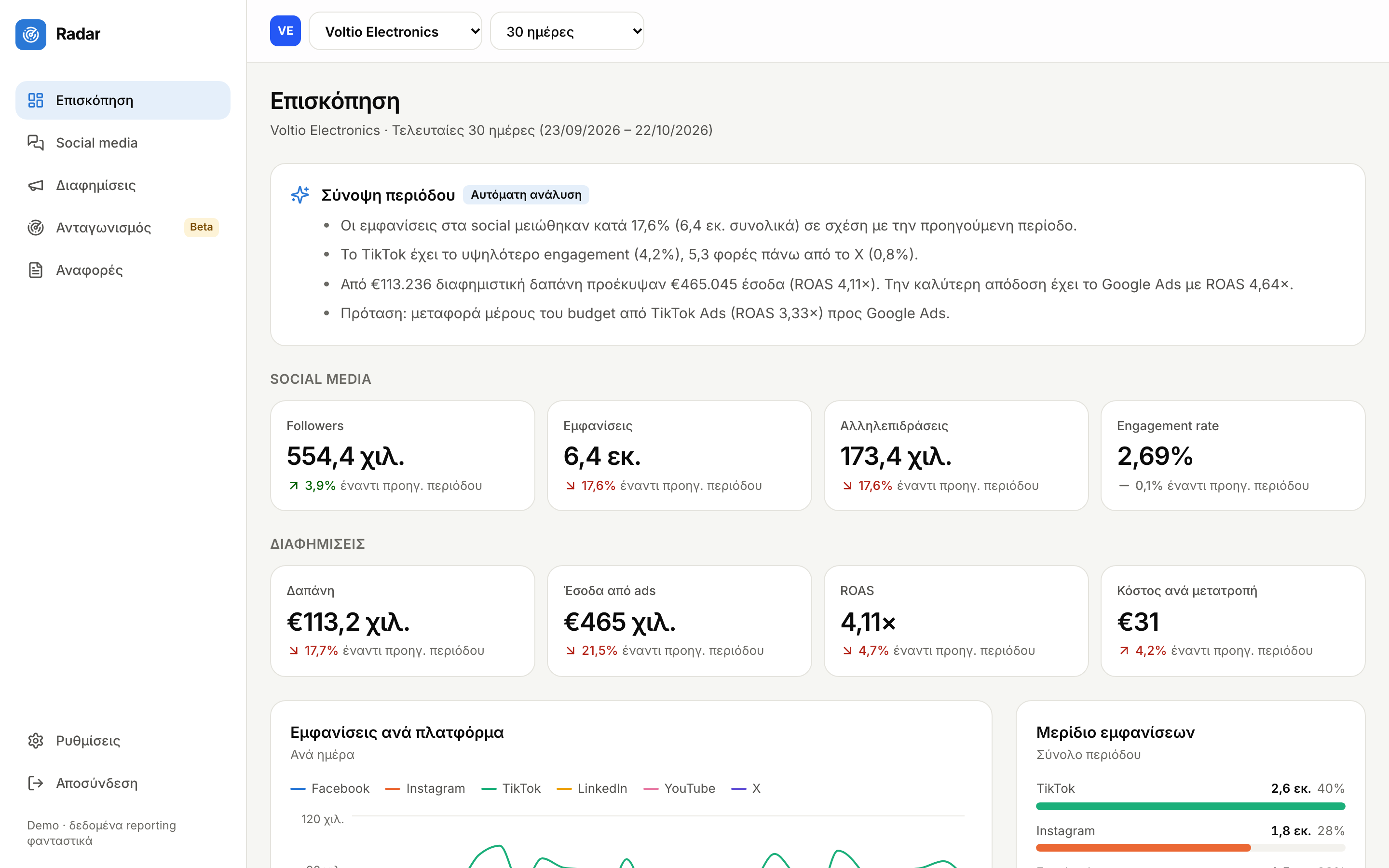Toggle the Facebook series in chart legend
1389x868 pixels.
click(x=330, y=789)
